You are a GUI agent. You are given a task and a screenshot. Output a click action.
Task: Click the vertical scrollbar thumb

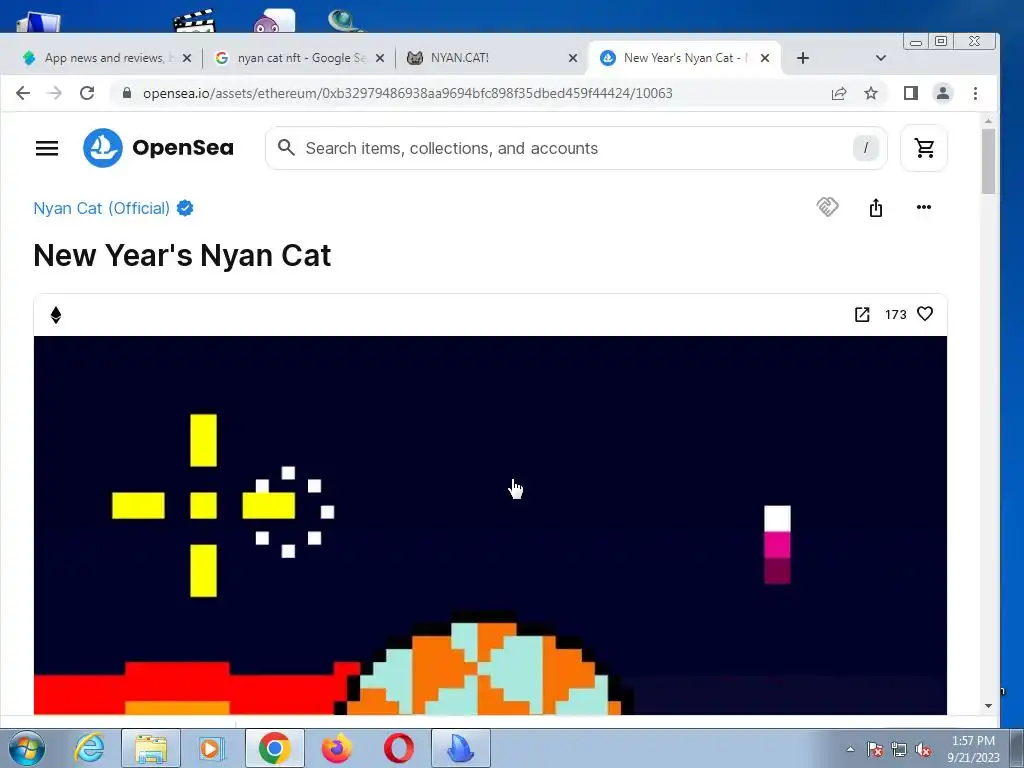point(988,161)
